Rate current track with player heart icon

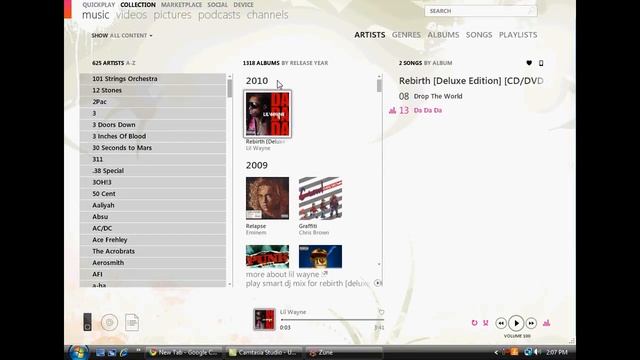pyautogui.click(x=381, y=312)
